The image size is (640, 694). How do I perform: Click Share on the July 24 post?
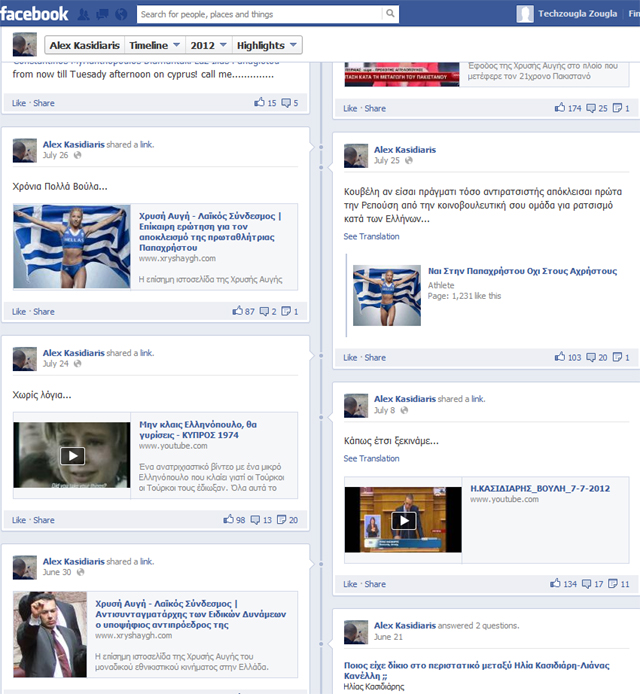[44, 520]
